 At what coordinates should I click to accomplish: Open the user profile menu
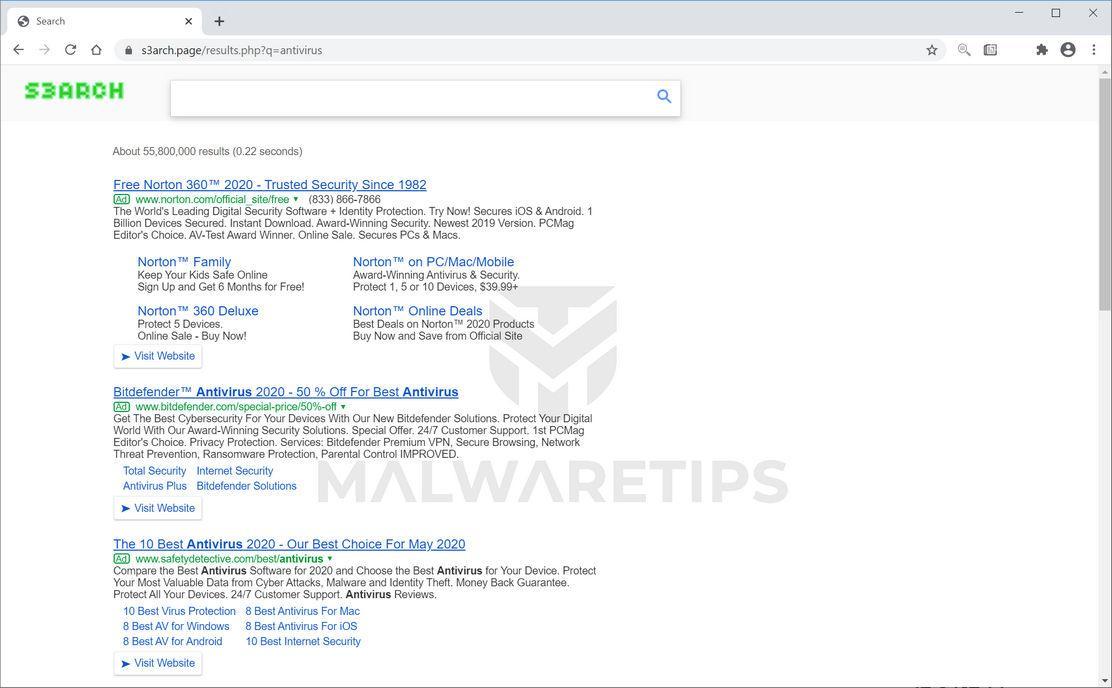pyautogui.click(x=1068, y=50)
